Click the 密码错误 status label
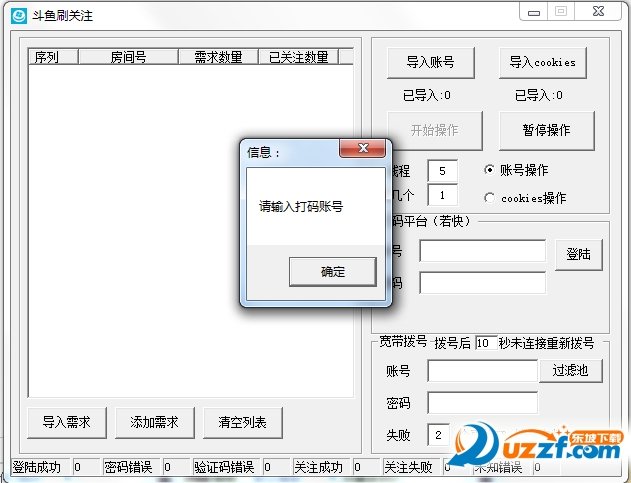The image size is (631, 483). point(129,467)
